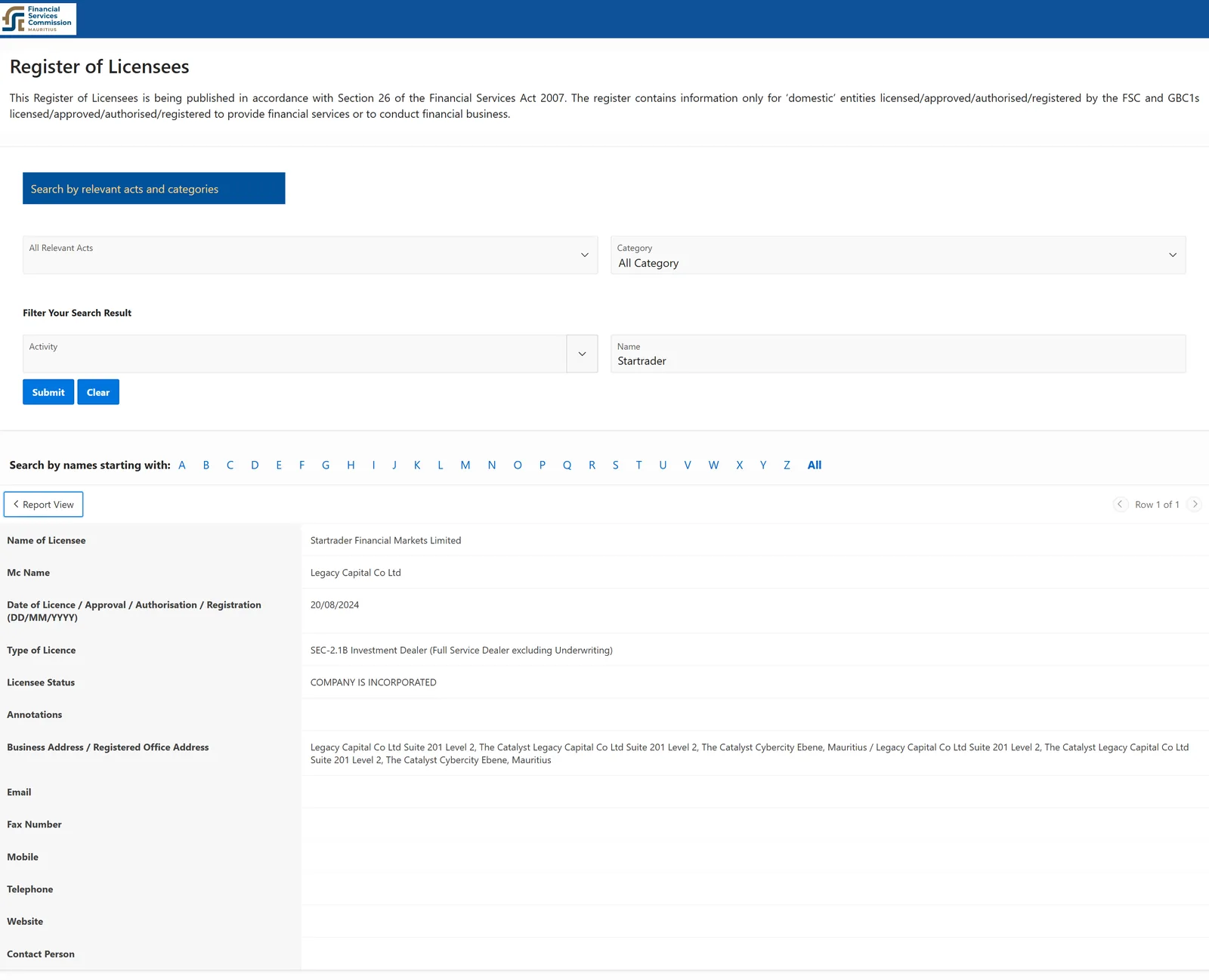Return to Report View
The height and width of the screenshot is (980, 1209).
pos(44,505)
